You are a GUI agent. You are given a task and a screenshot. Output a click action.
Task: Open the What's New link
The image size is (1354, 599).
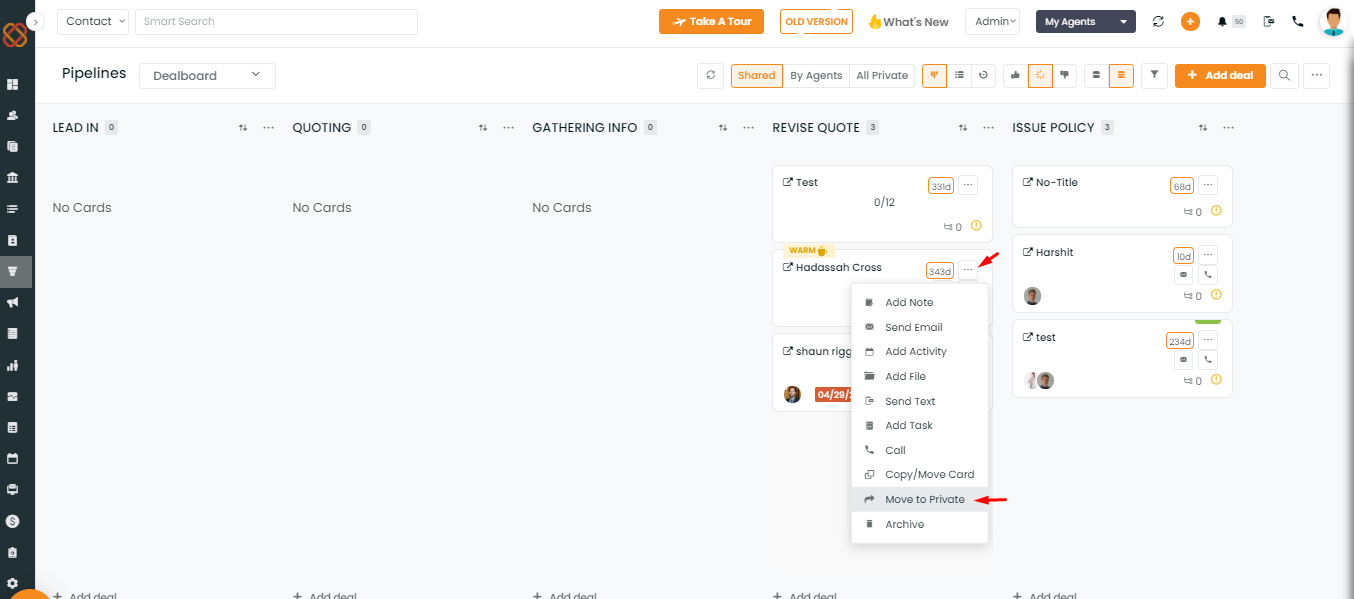pos(908,21)
